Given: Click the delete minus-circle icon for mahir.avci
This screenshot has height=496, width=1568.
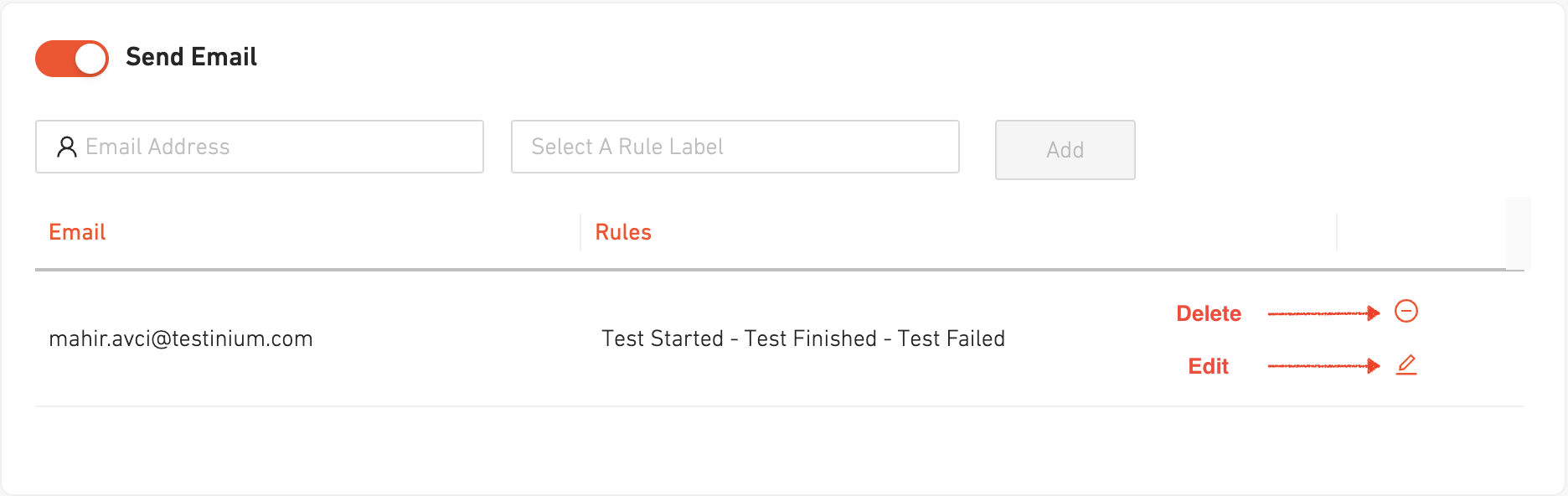Looking at the screenshot, I should click(1406, 311).
